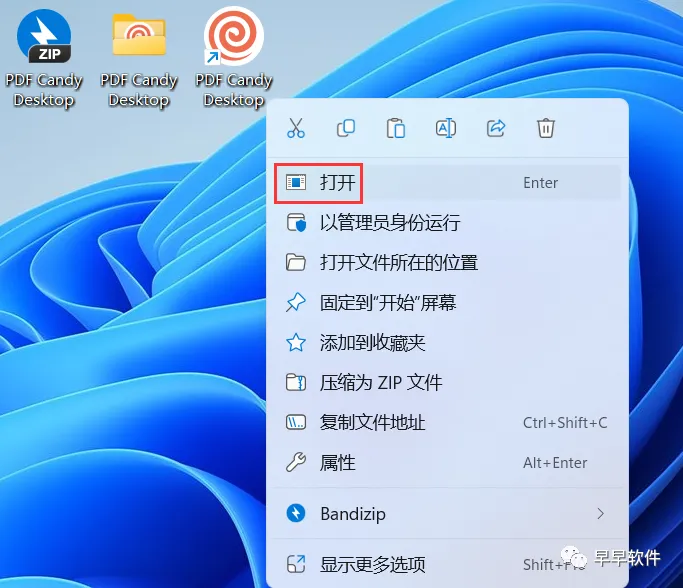Select 固定到"开始"屏幕
Image resolution: width=683 pixels, height=588 pixels.
click(x=447, y=303)
